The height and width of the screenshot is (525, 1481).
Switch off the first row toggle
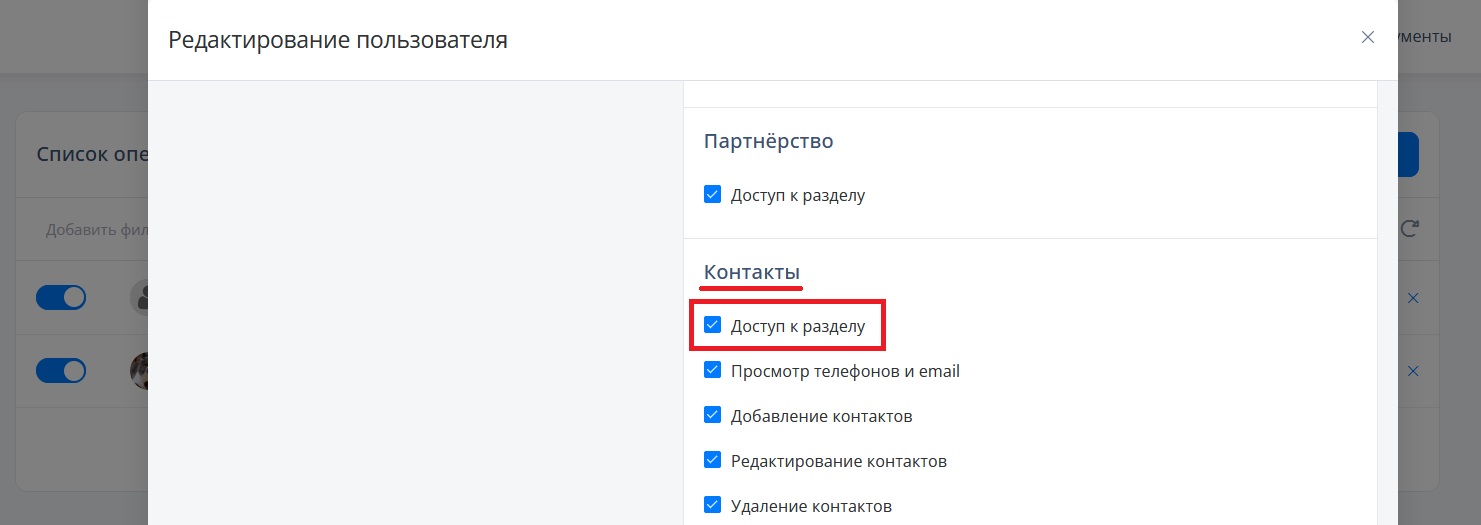coord(61,298)
